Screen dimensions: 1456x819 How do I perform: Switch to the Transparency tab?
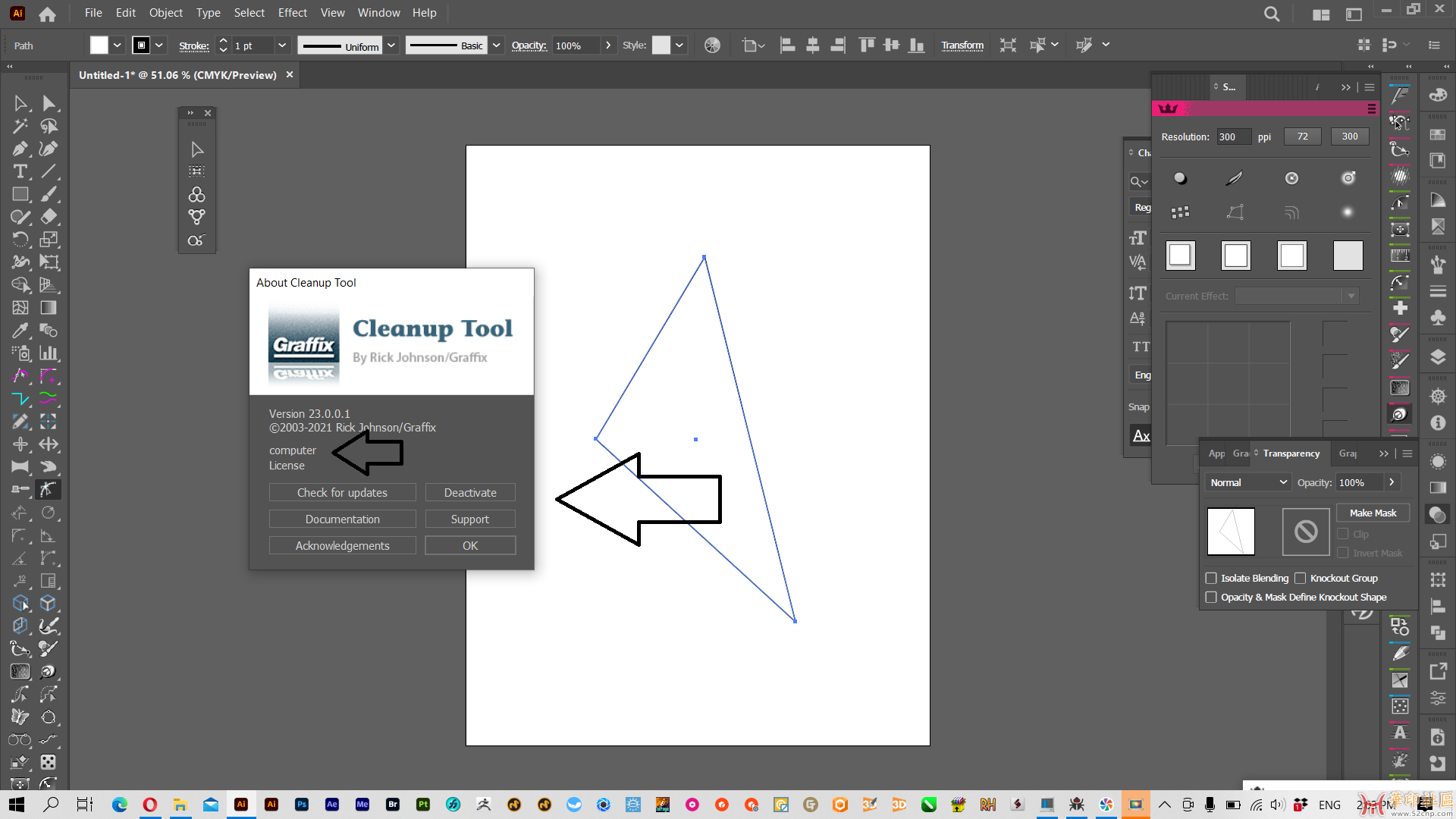(1291, 453)
